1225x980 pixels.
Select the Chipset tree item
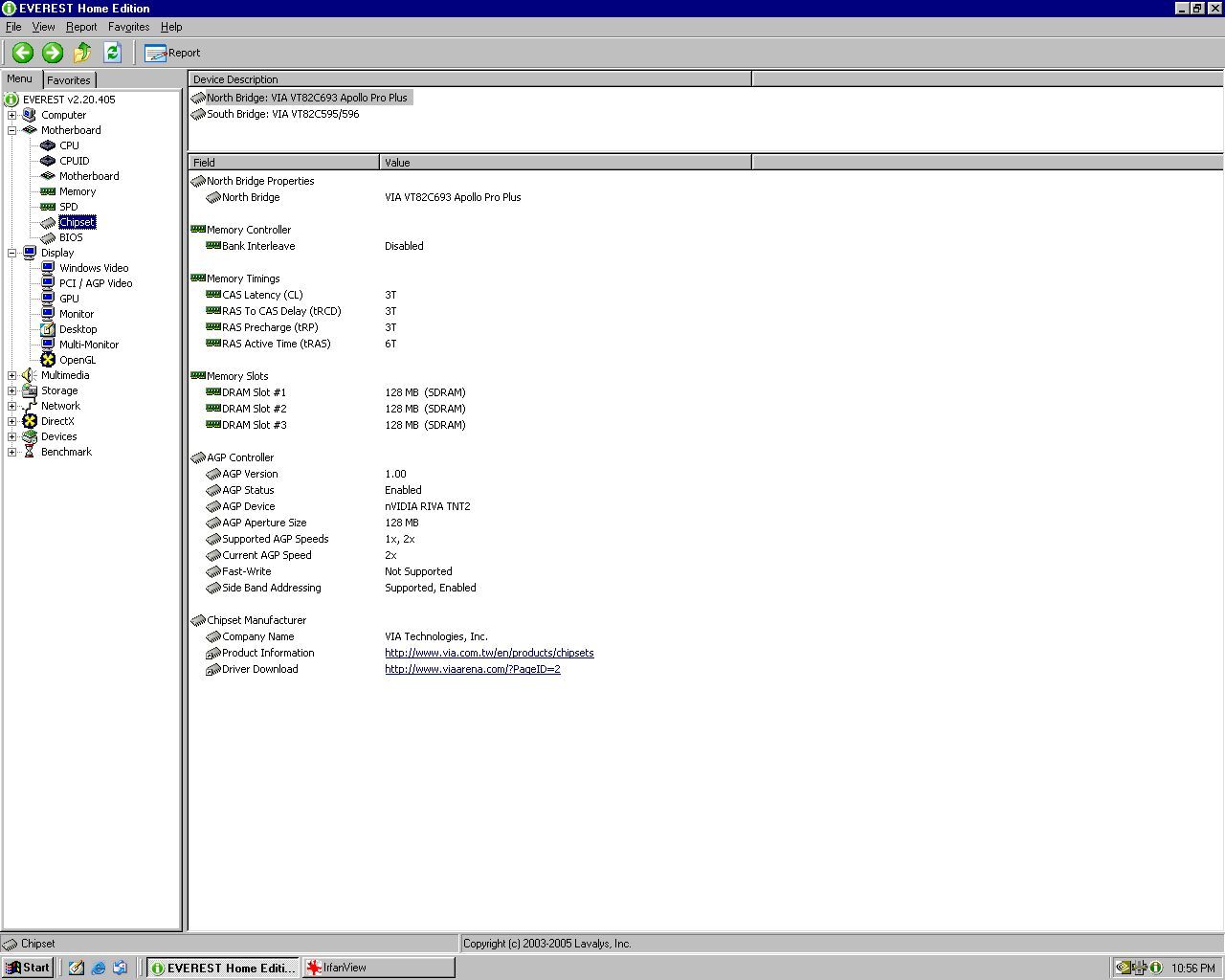coord(77,222)
